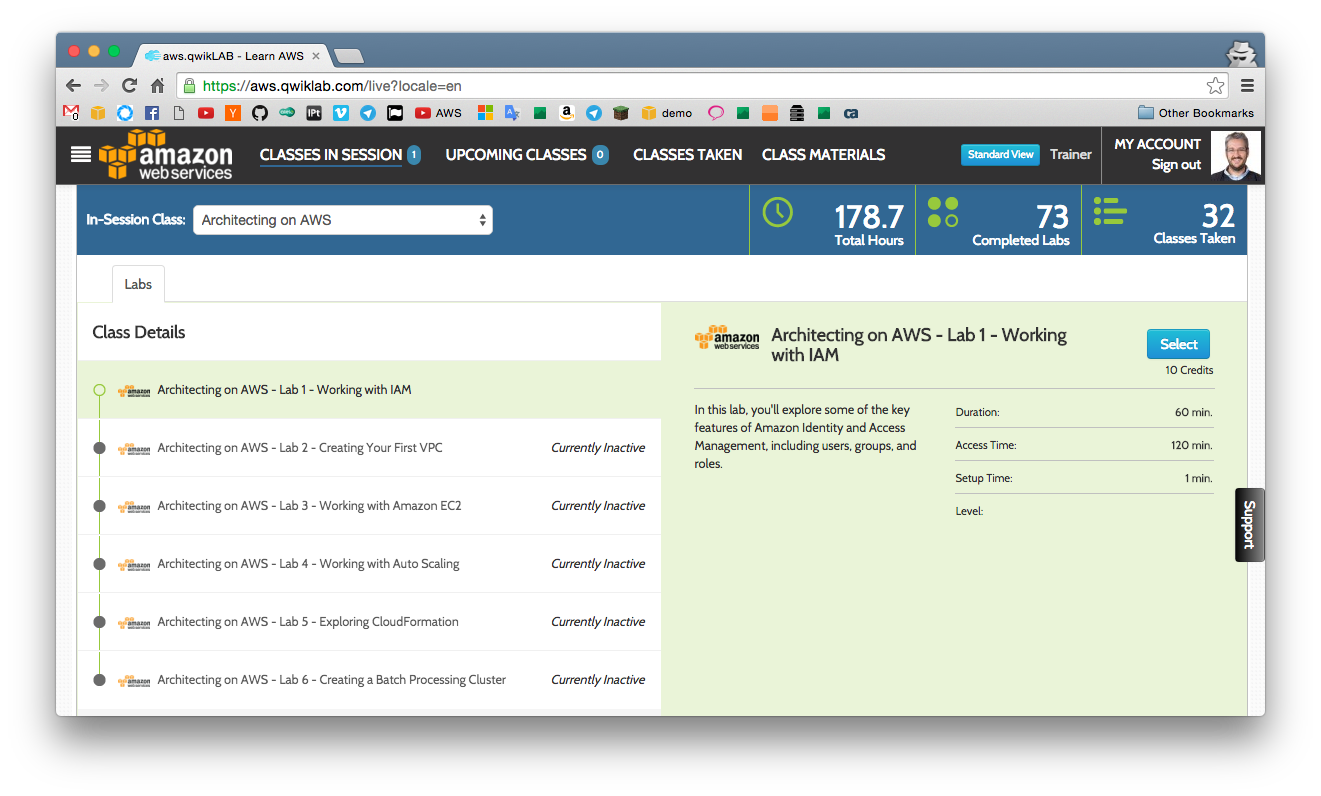
Task: Click the 0 badge on Upcoming Classes
Action: [600, 155]
